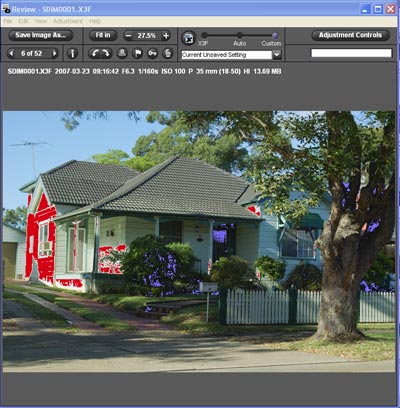Select the Custom setting mode
This screenshot has height=408, width=400.
(x=275, y=35)
